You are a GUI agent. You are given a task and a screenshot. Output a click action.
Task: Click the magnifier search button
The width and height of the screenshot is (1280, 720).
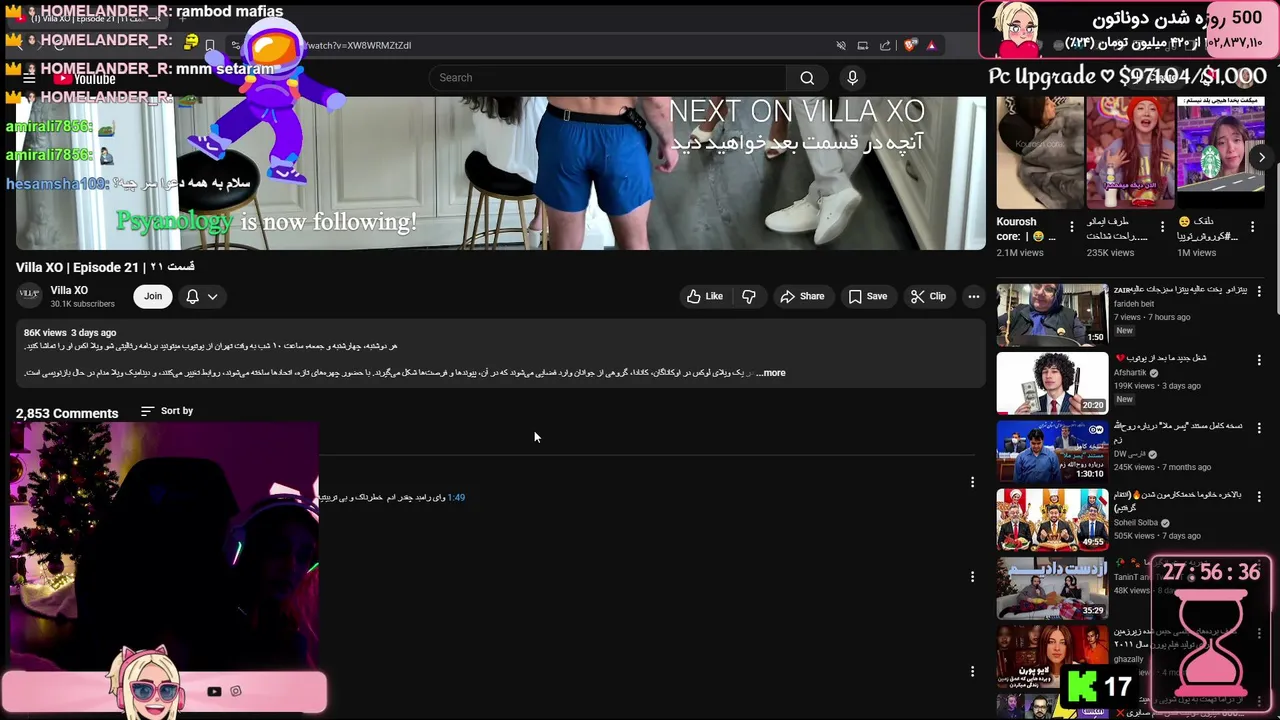pyautogui.click(x=807, y=78)
